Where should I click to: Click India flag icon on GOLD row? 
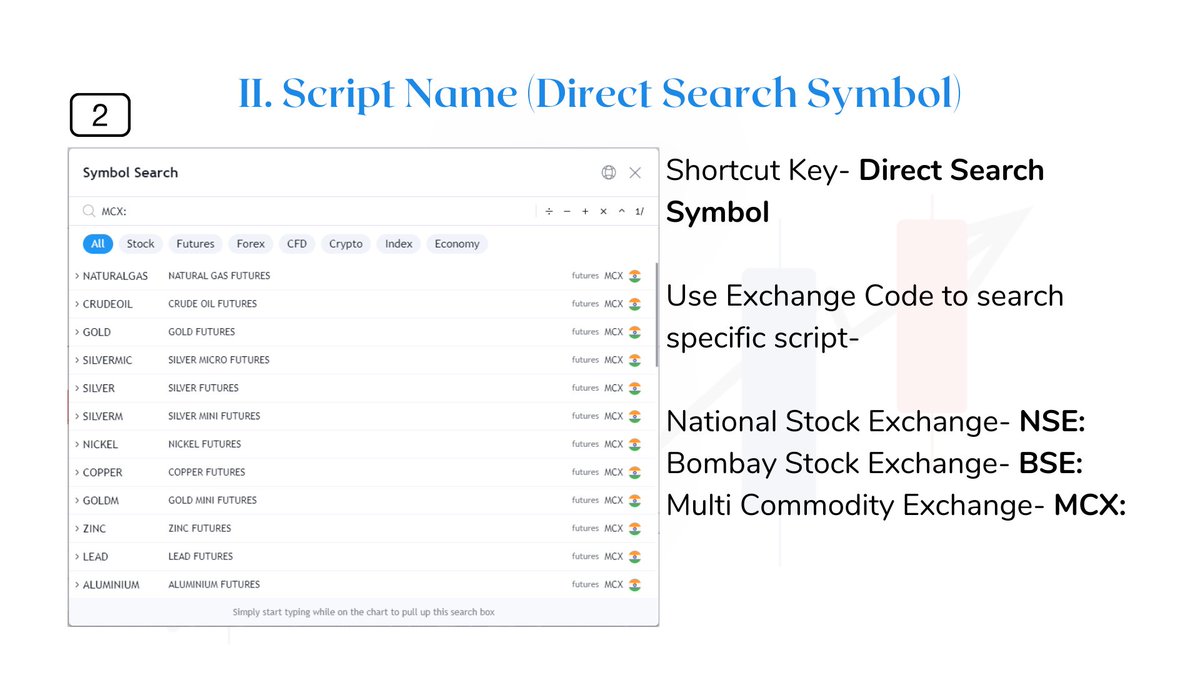pyautogui.click(x=635, y=332)
